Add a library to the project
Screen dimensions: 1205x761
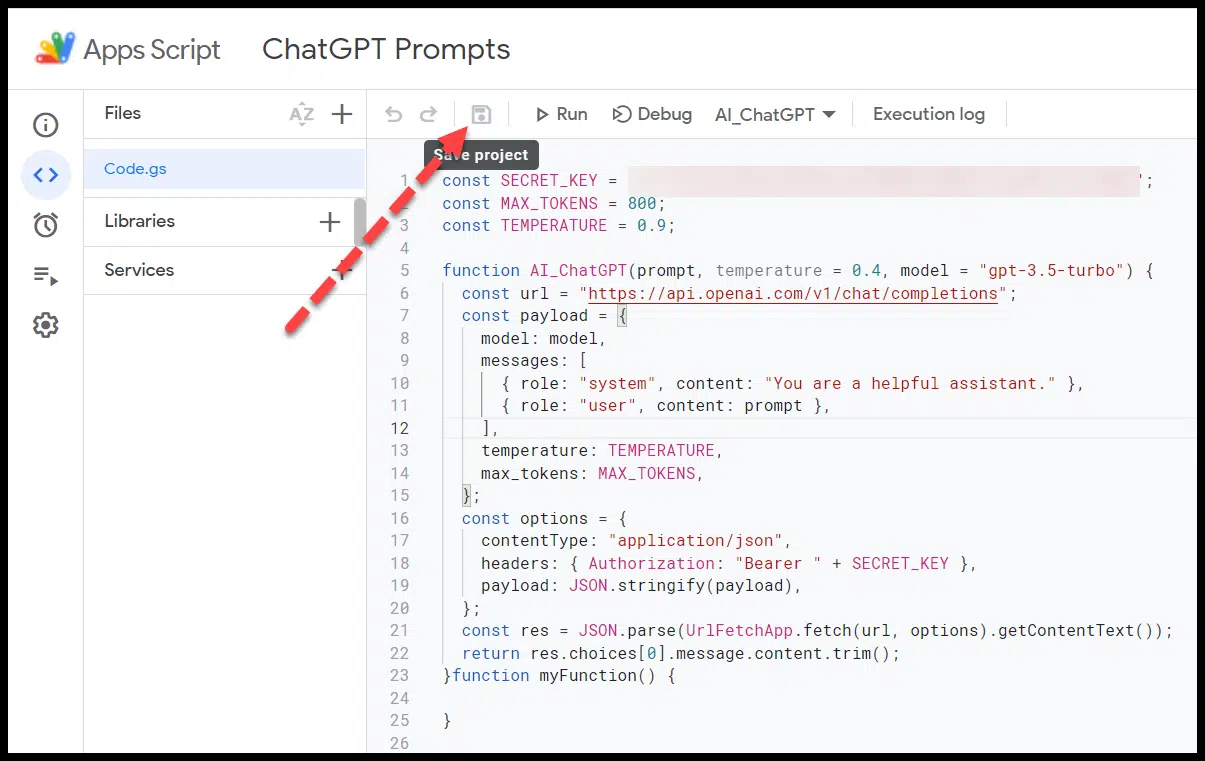pyautogui.click(x=330, y=221)
